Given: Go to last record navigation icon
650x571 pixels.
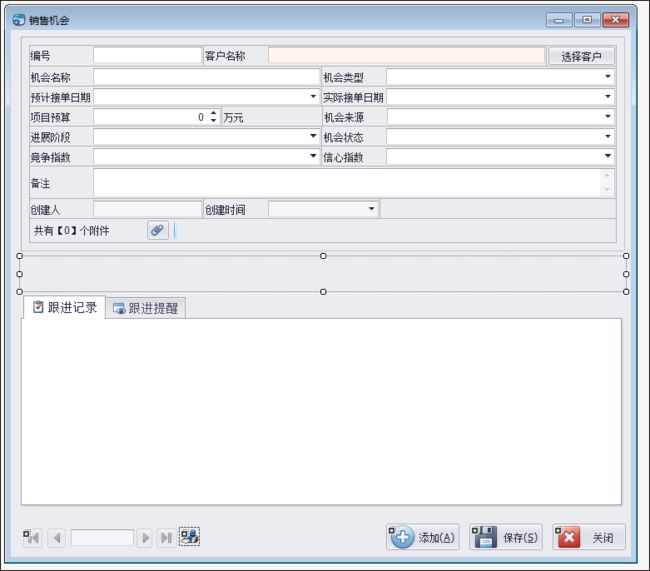Looking at the screenshot, I should coord(167,538).
